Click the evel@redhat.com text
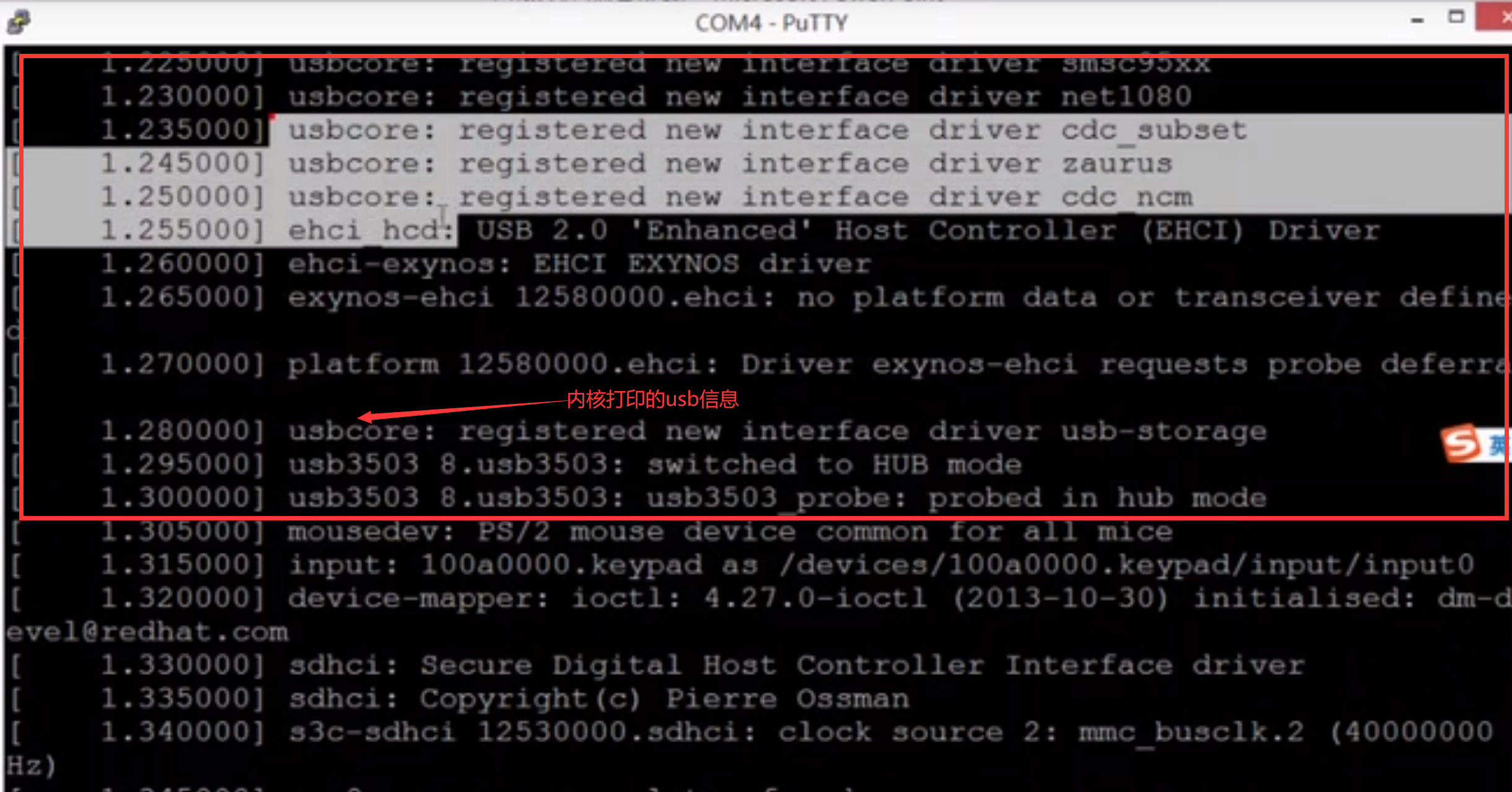The height and width of the screenshot is (792, 1512). coord(147,632)
